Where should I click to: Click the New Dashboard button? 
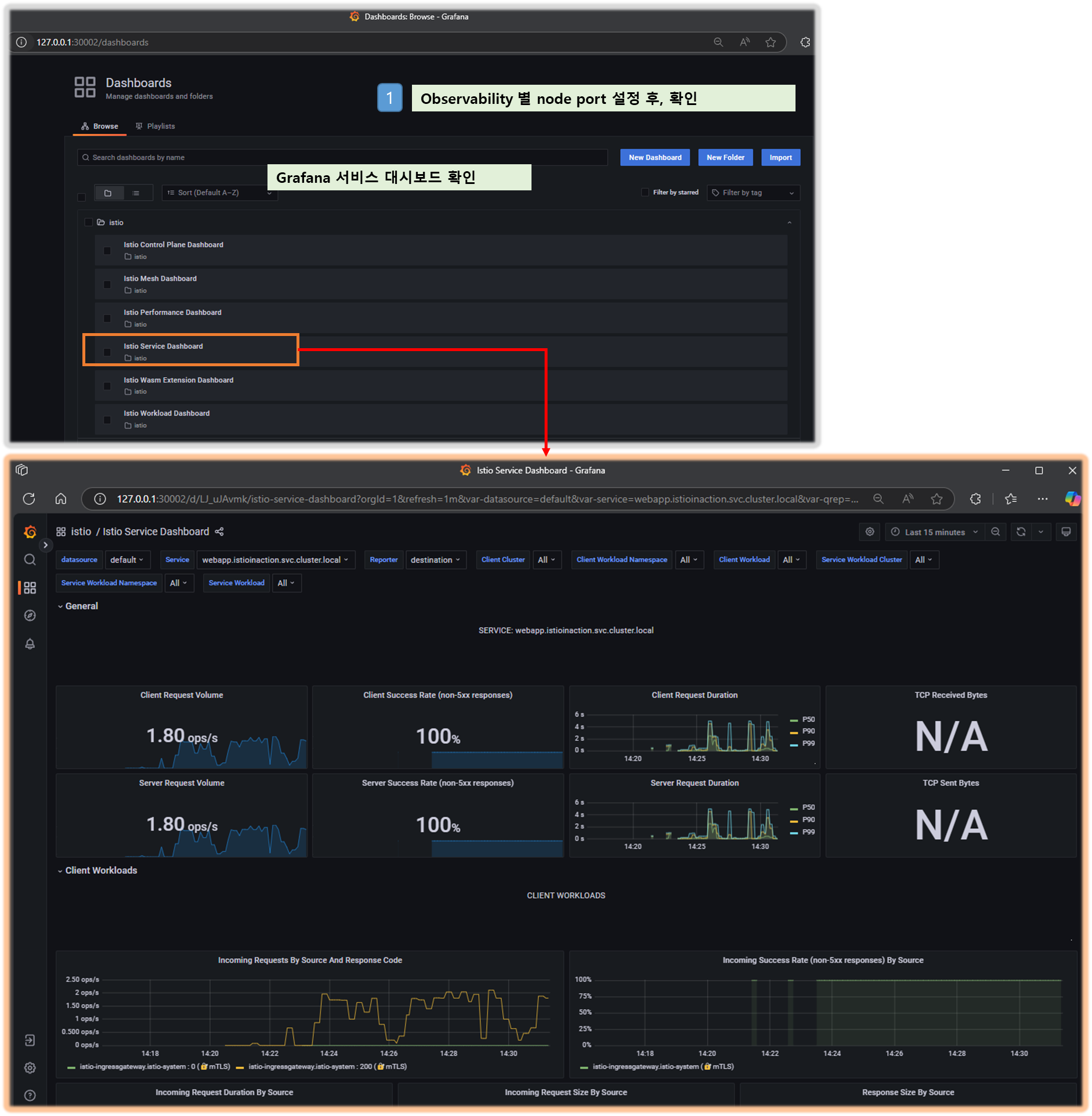click(655, 157)
